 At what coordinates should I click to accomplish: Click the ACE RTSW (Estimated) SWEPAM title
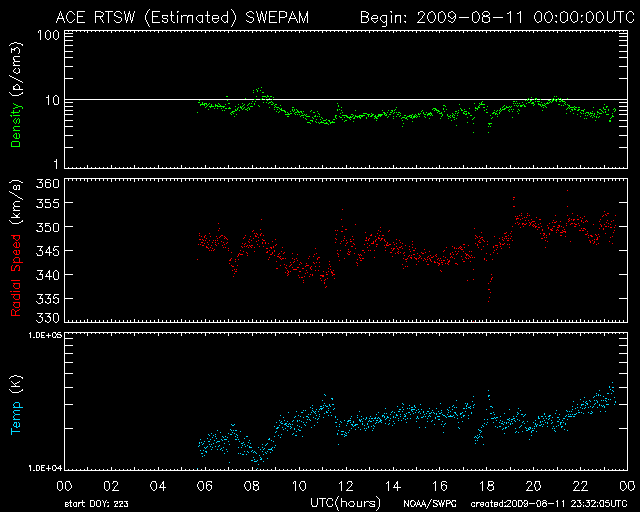[x=182, y=18]
